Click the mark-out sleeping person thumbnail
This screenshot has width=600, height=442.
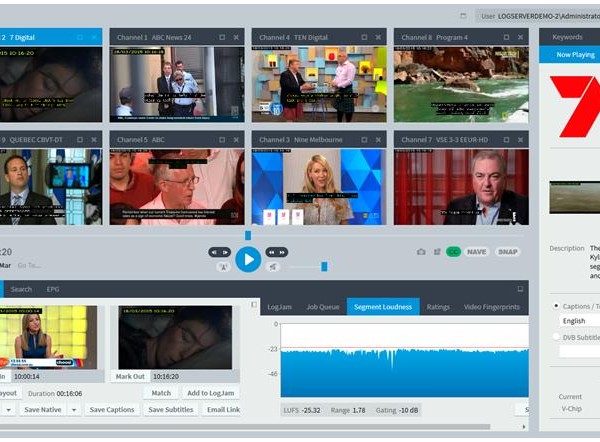[175, 337]
